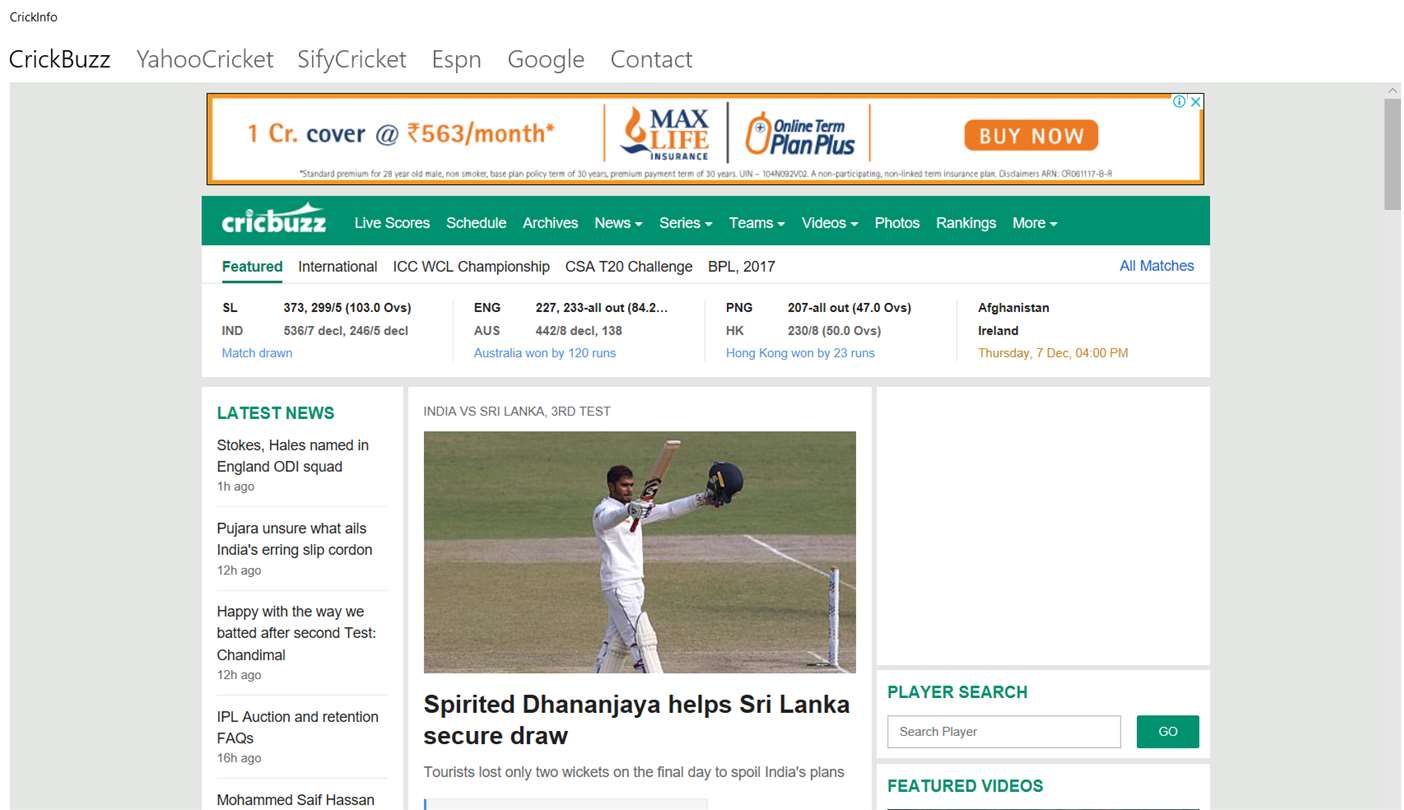Viewport: 1404px width, 810px height.
Task: Click the PLAYER SEARCH heading
Action: 957,692
